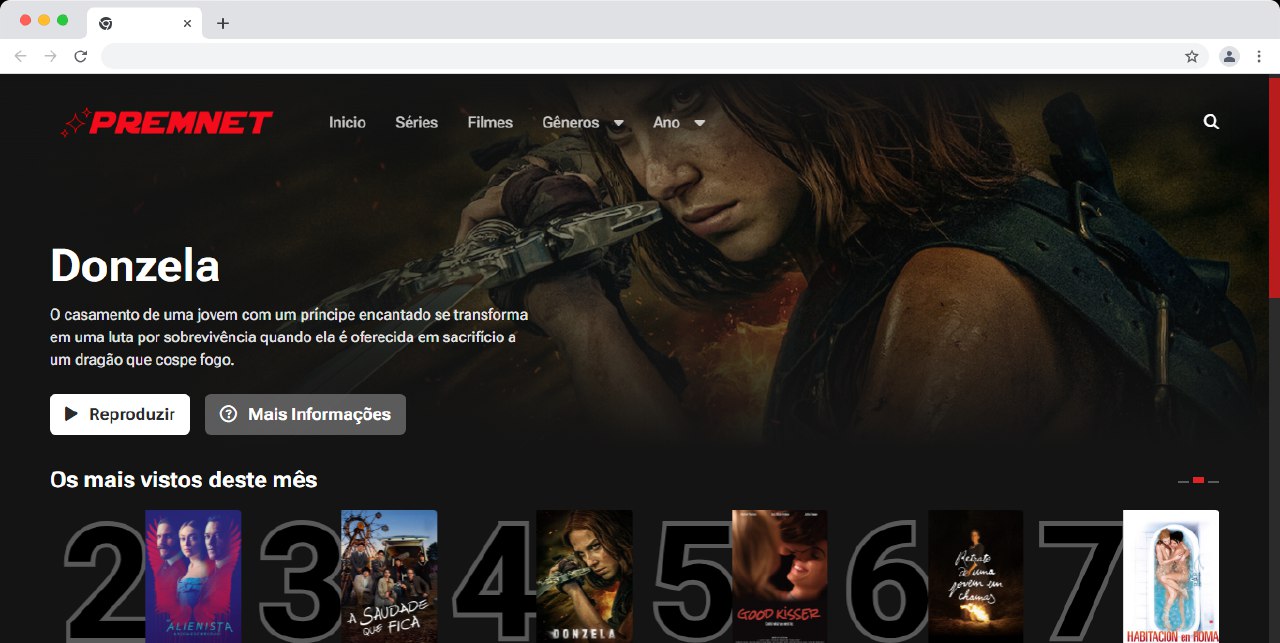Viewport: 1280px width, 643px height.
Task: Expand the Ano dropdown
Action: click(679, 122)
